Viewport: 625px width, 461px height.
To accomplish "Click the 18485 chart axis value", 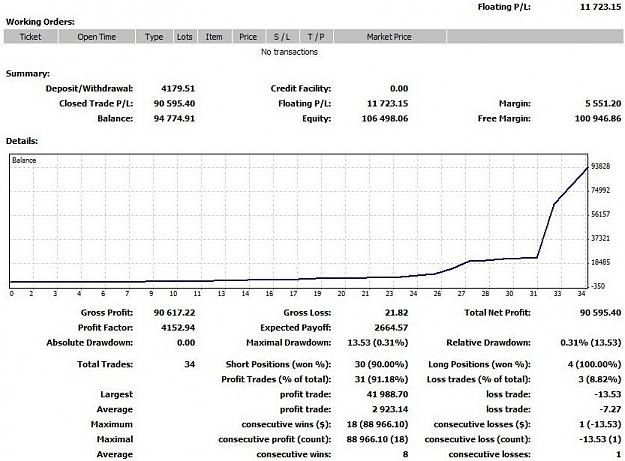I will (x=600, y=263).
